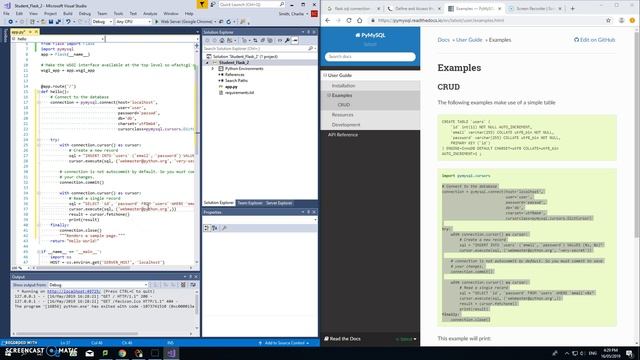
Task: Click the feedback icon beside Quick Launch
Action: pos(213,4)
